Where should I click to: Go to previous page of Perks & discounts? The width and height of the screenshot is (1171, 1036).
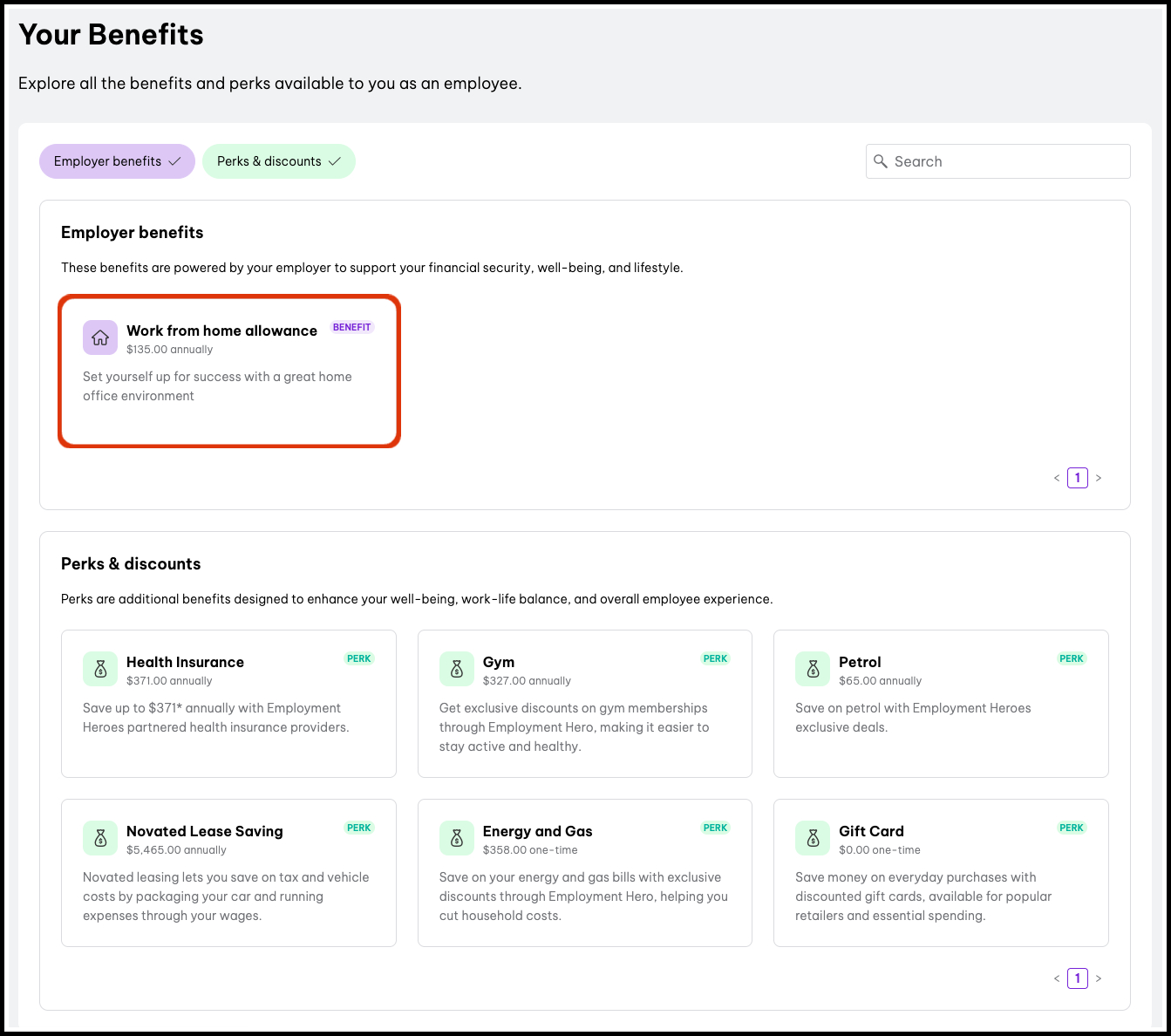click(x=1057, y=978)
